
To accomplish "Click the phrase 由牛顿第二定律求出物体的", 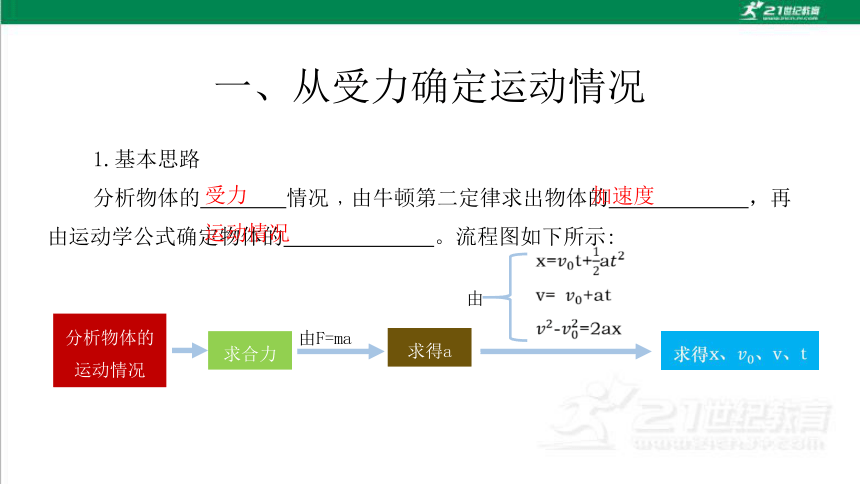I will pyautogui.click(x=480, y=198).
